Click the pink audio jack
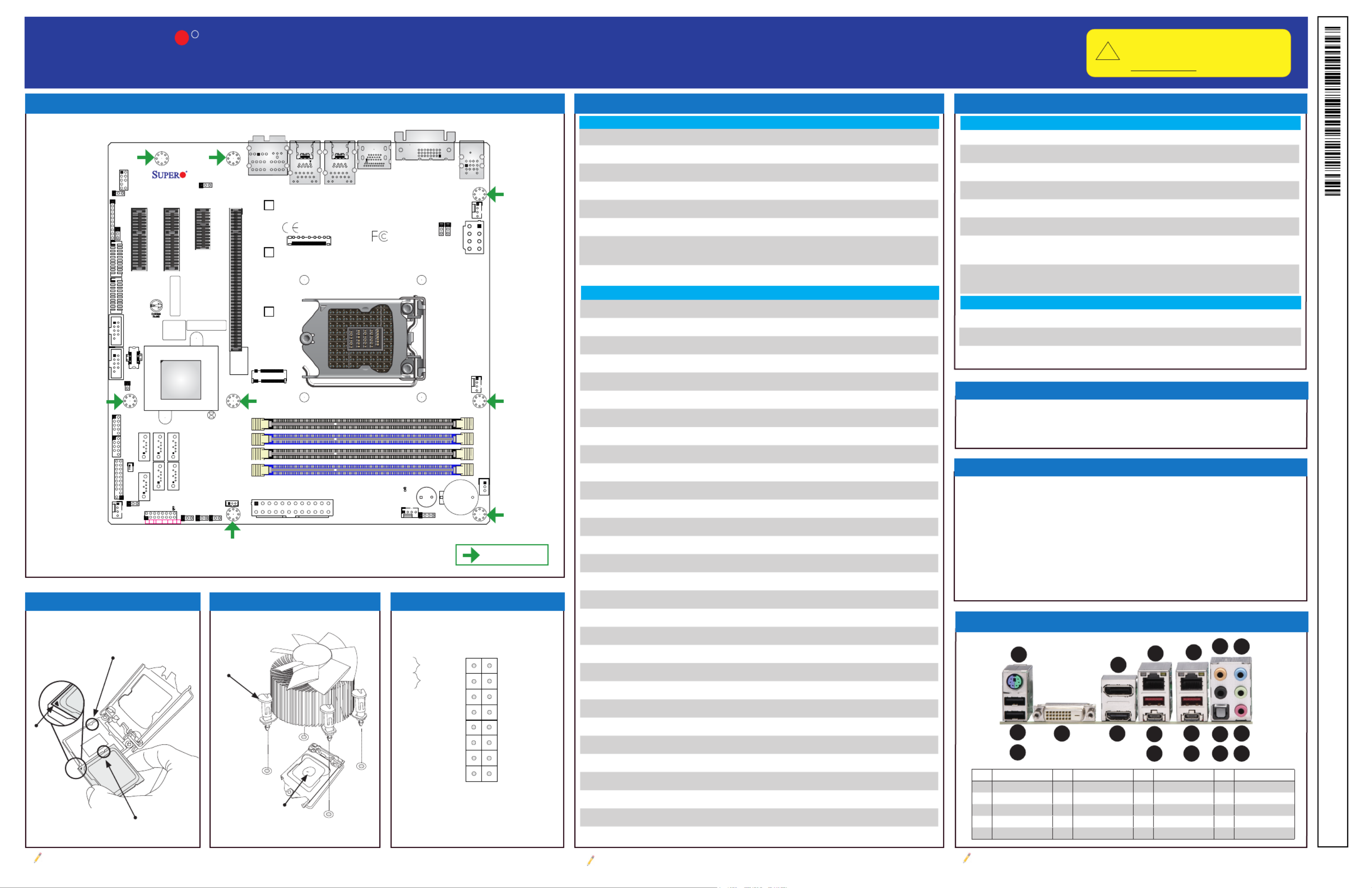1372x888 pixels. pyautogui.click(x=1241, y=711)
